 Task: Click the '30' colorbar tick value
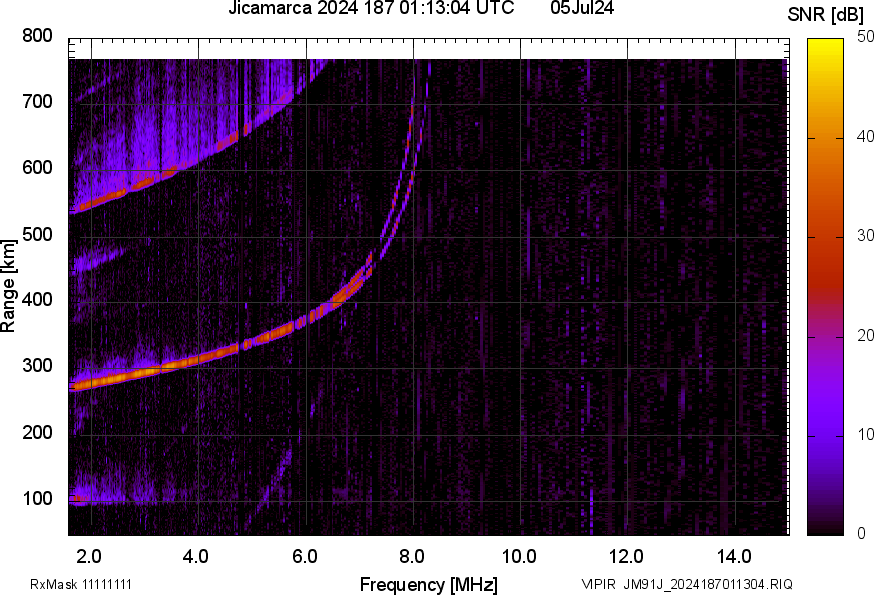865,236
